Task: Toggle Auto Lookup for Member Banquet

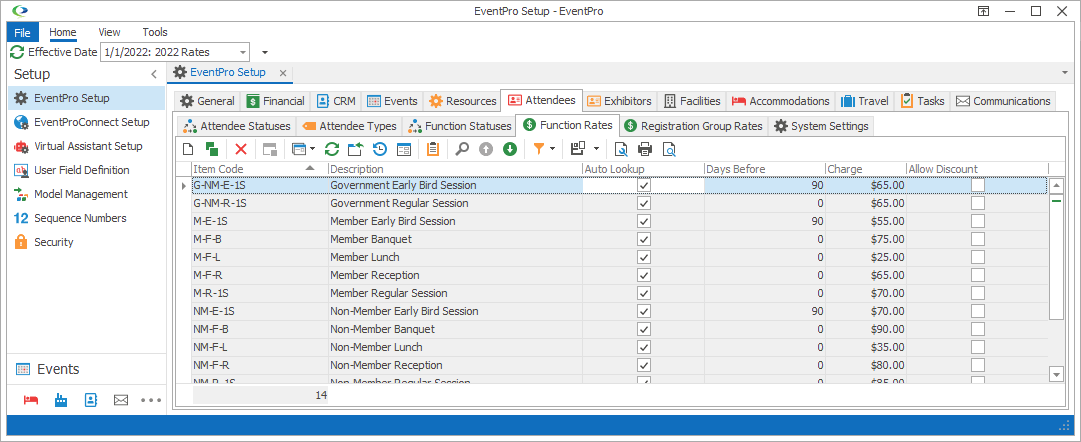Action: [644, 239]
